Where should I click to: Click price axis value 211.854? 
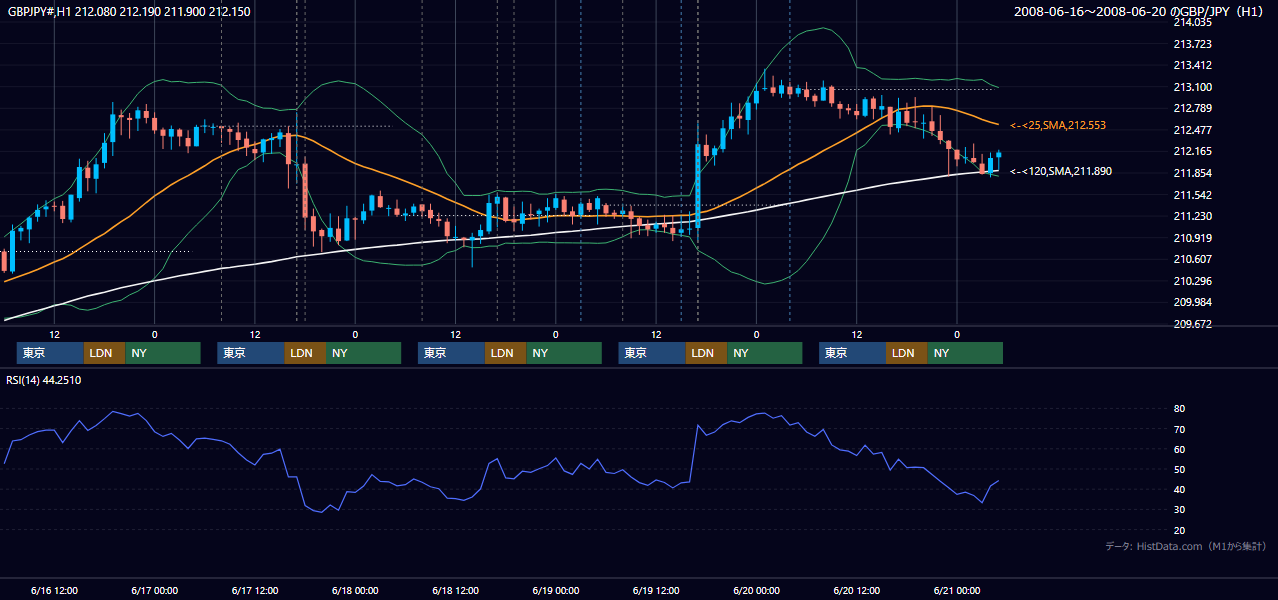pyautogui.click(x=1192, y=173)
